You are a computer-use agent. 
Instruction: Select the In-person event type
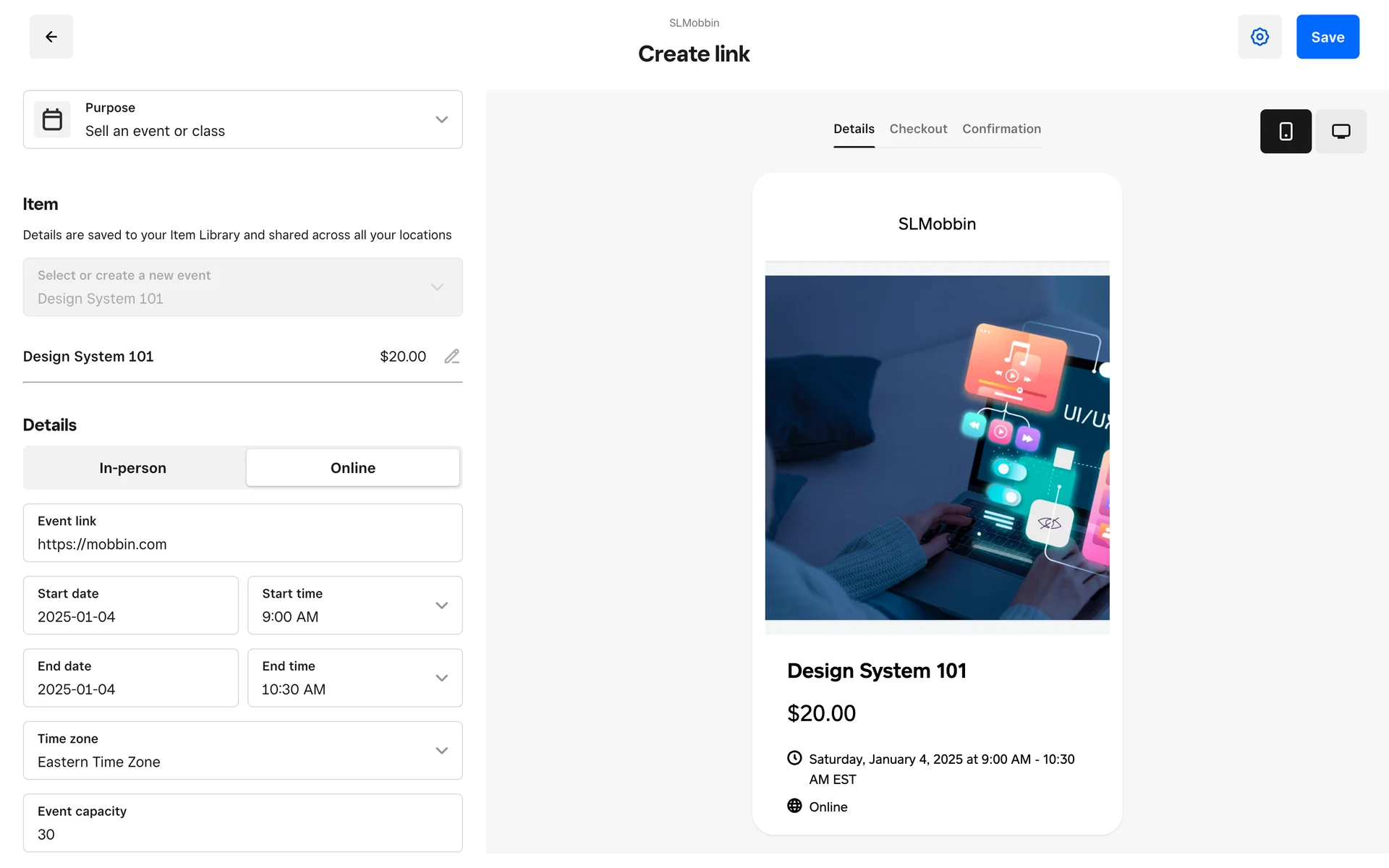click(133, 468)
